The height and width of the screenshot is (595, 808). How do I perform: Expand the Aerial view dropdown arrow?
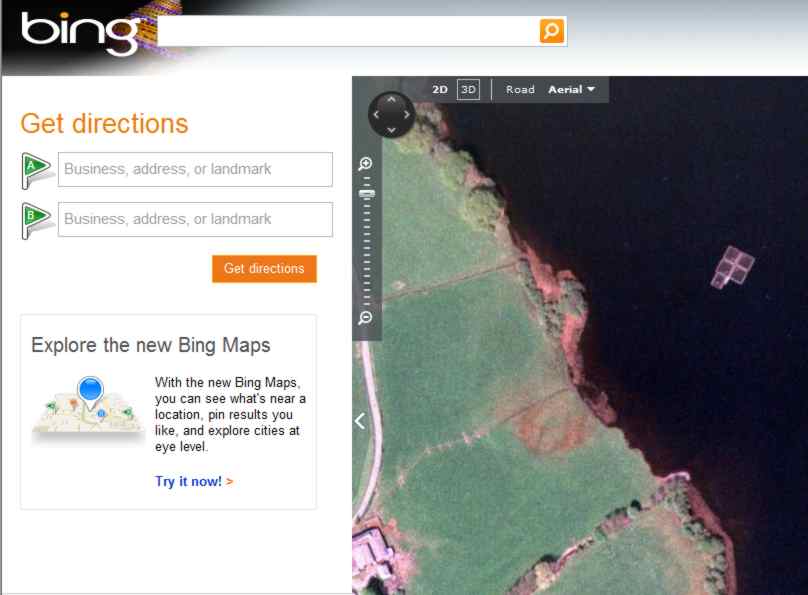click(591, 90)
